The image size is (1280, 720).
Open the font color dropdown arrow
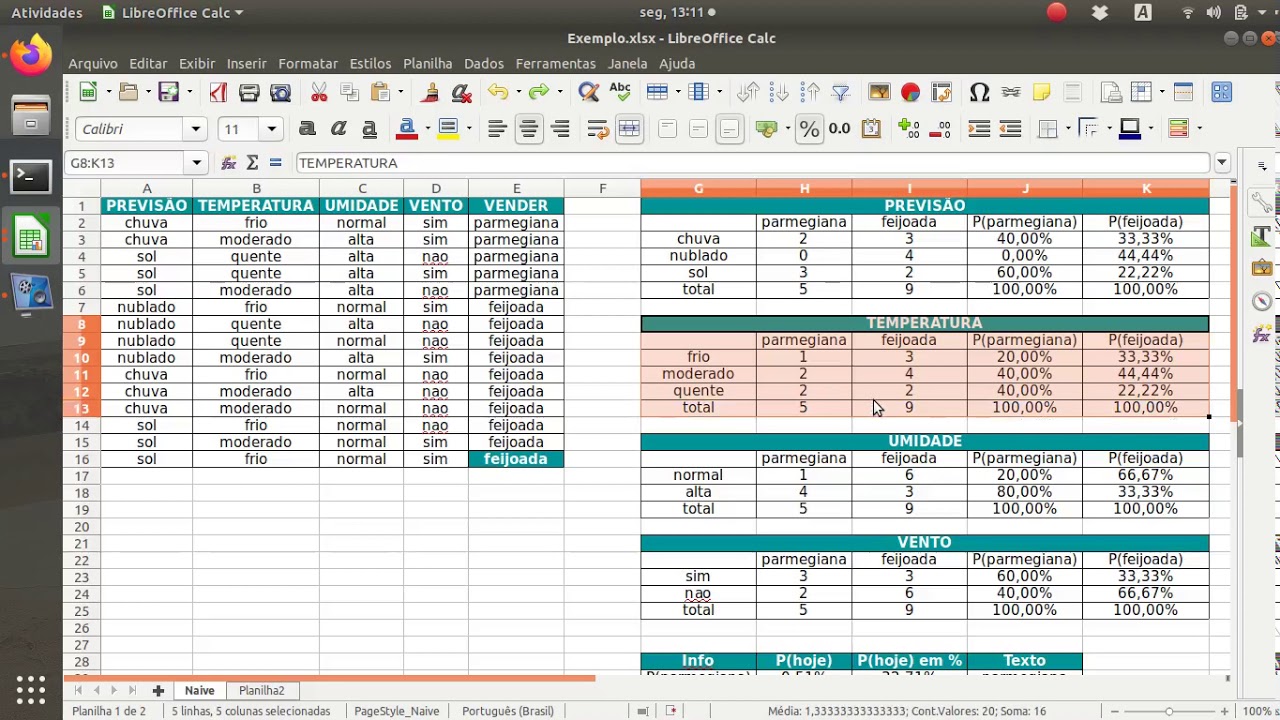[427, 128]
